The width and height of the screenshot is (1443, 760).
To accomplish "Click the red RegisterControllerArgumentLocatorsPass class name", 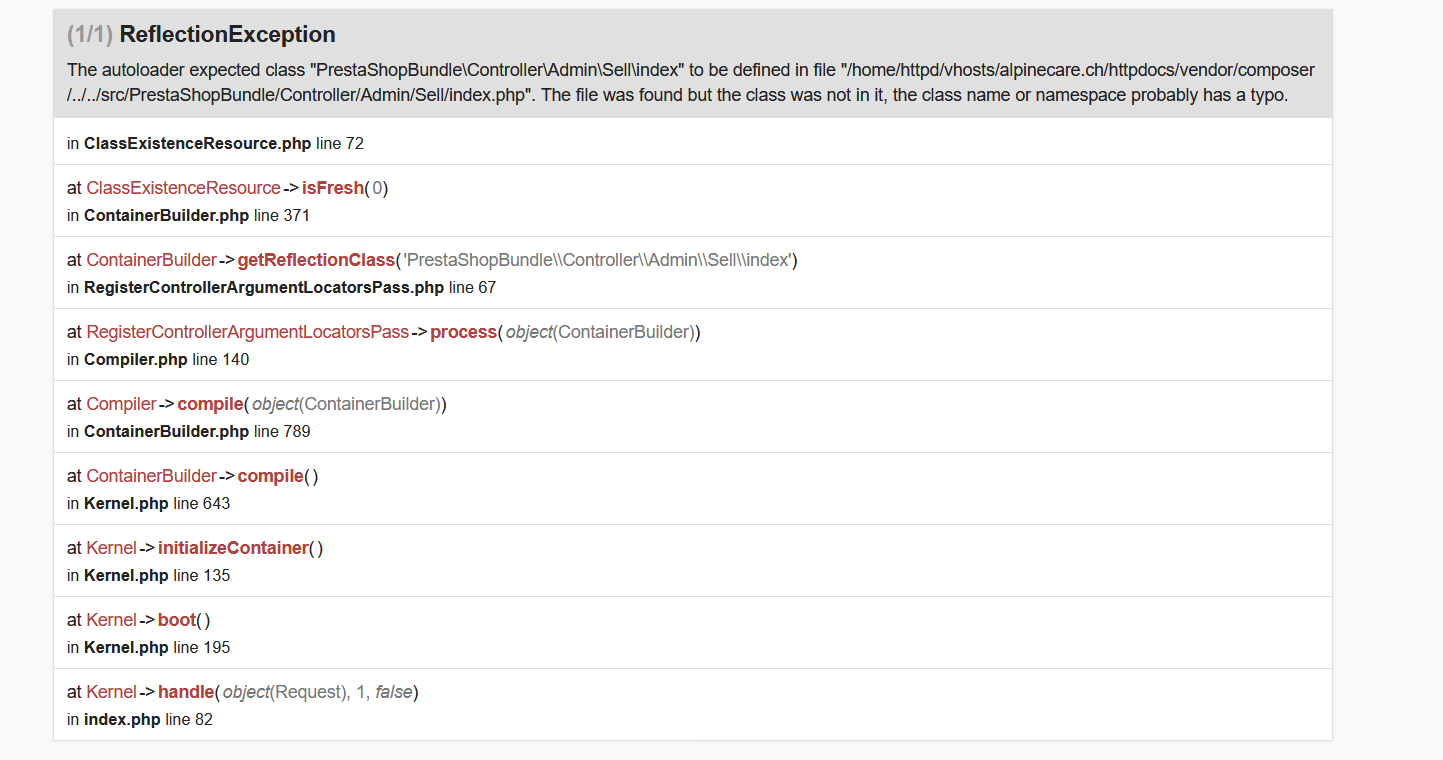I will tap(247, 332).
